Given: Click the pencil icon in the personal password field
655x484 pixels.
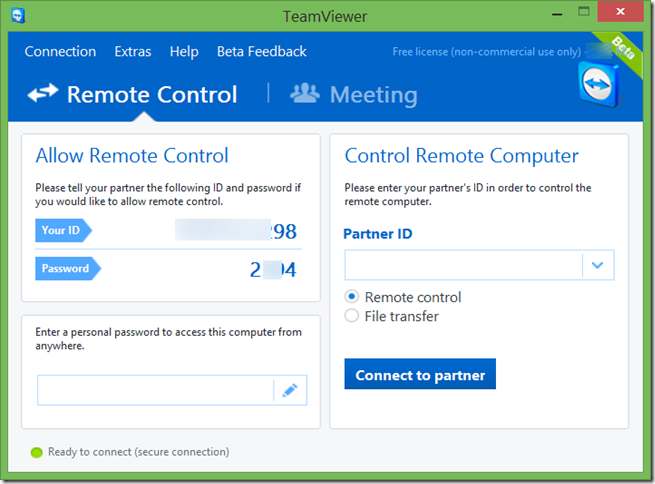Looking at the screenshot, I should click(x=290, y=391).
